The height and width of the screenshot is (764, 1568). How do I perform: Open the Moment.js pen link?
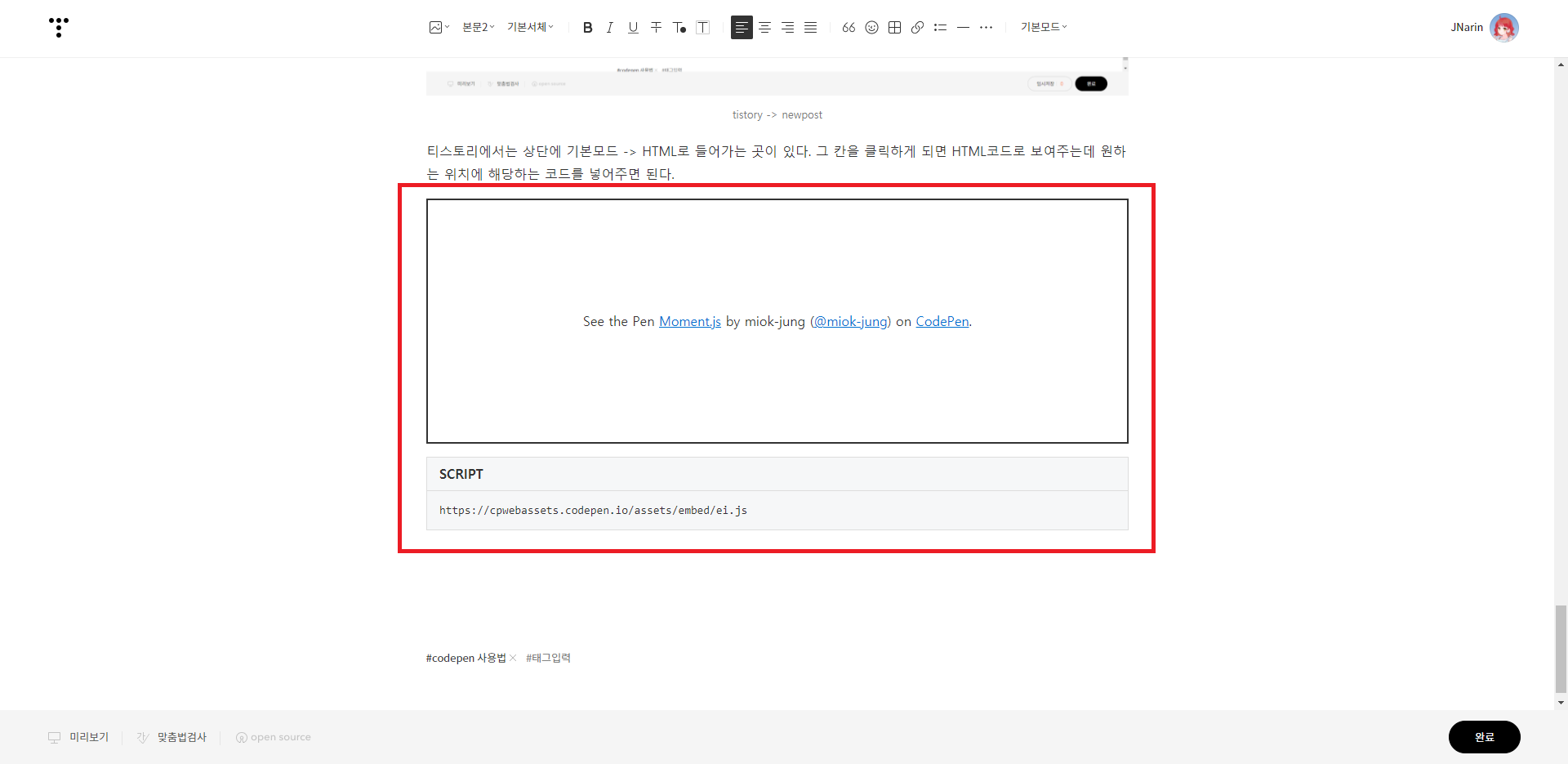pos(690,321)
